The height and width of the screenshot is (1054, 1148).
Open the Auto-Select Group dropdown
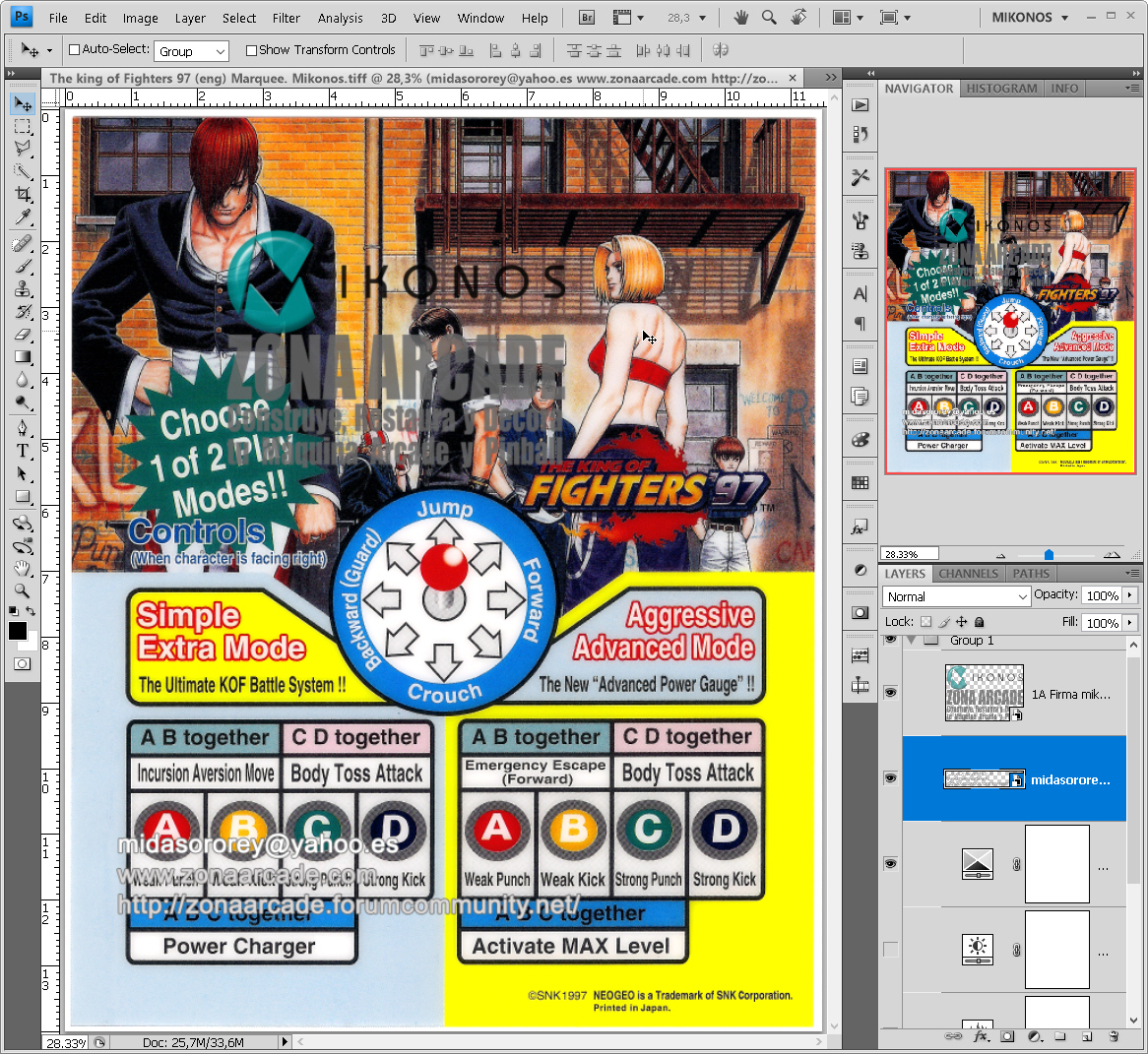pyautogui.click(x=192, y=51)
